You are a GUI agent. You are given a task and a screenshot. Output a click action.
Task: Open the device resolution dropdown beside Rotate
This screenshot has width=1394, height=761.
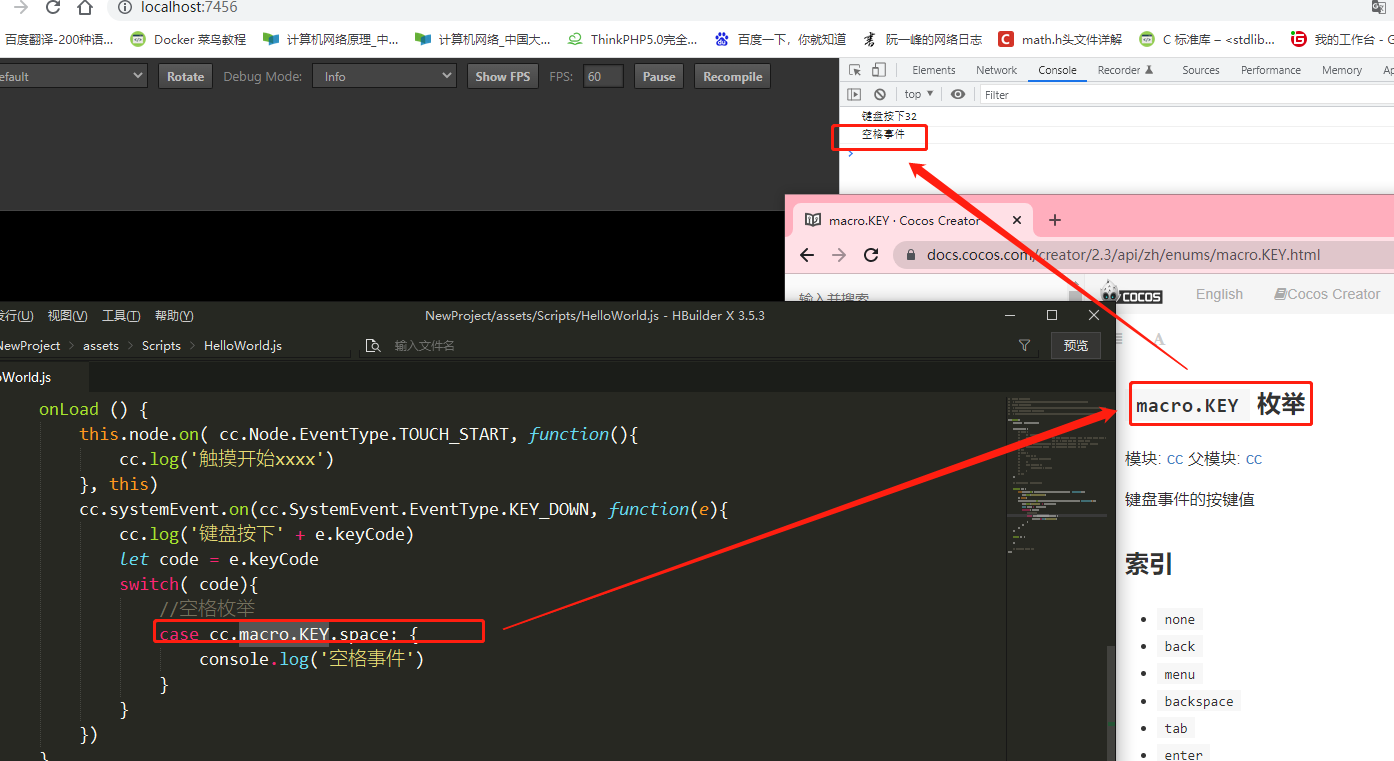coord(72,76)
